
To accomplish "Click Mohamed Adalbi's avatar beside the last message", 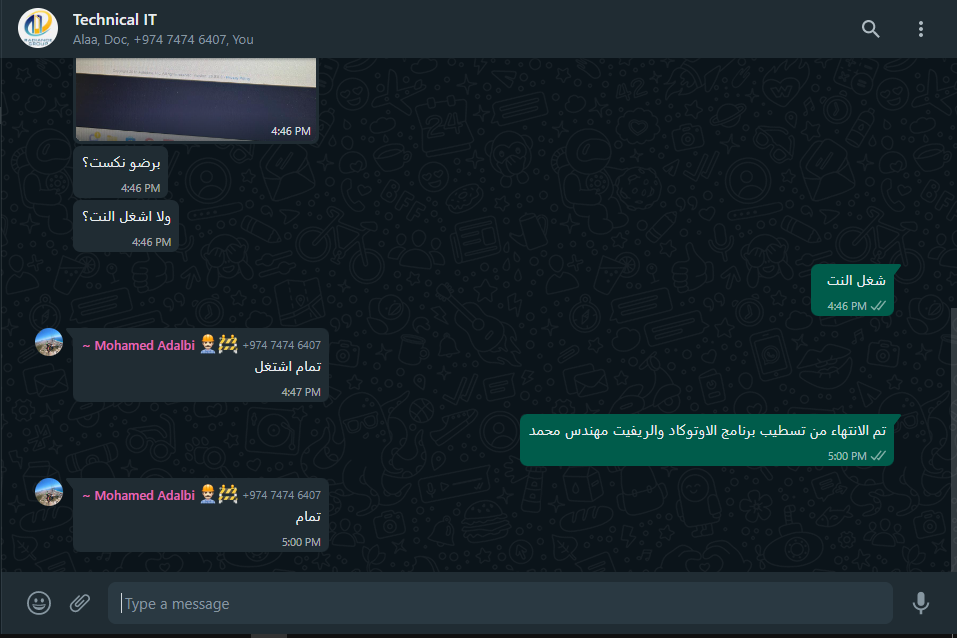I will coord(49,492).
